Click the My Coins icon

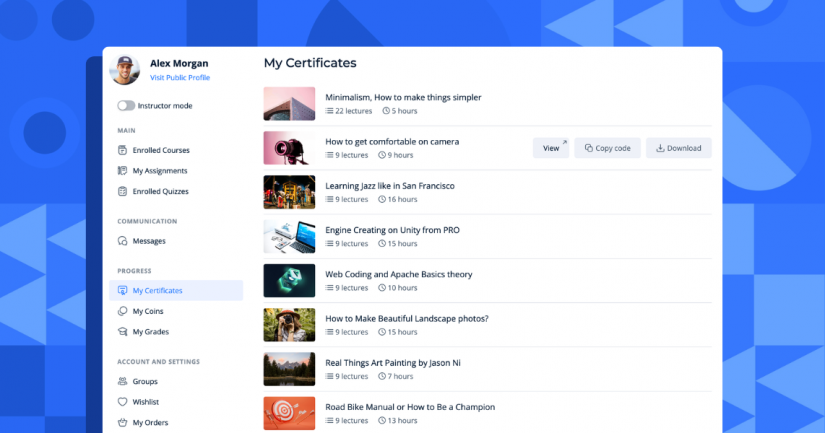122,311
